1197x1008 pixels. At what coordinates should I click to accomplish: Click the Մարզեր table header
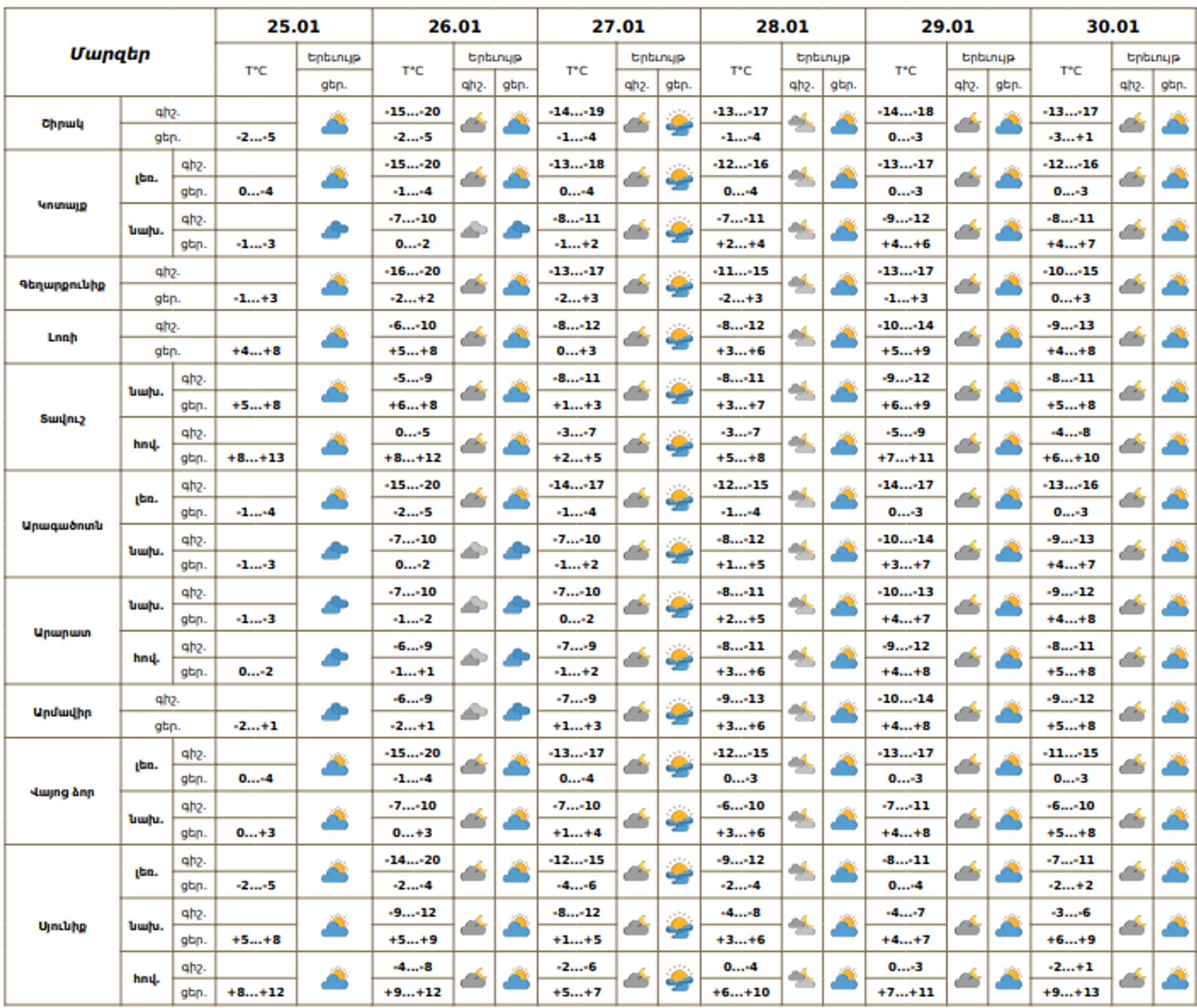(x=110, y=54)
